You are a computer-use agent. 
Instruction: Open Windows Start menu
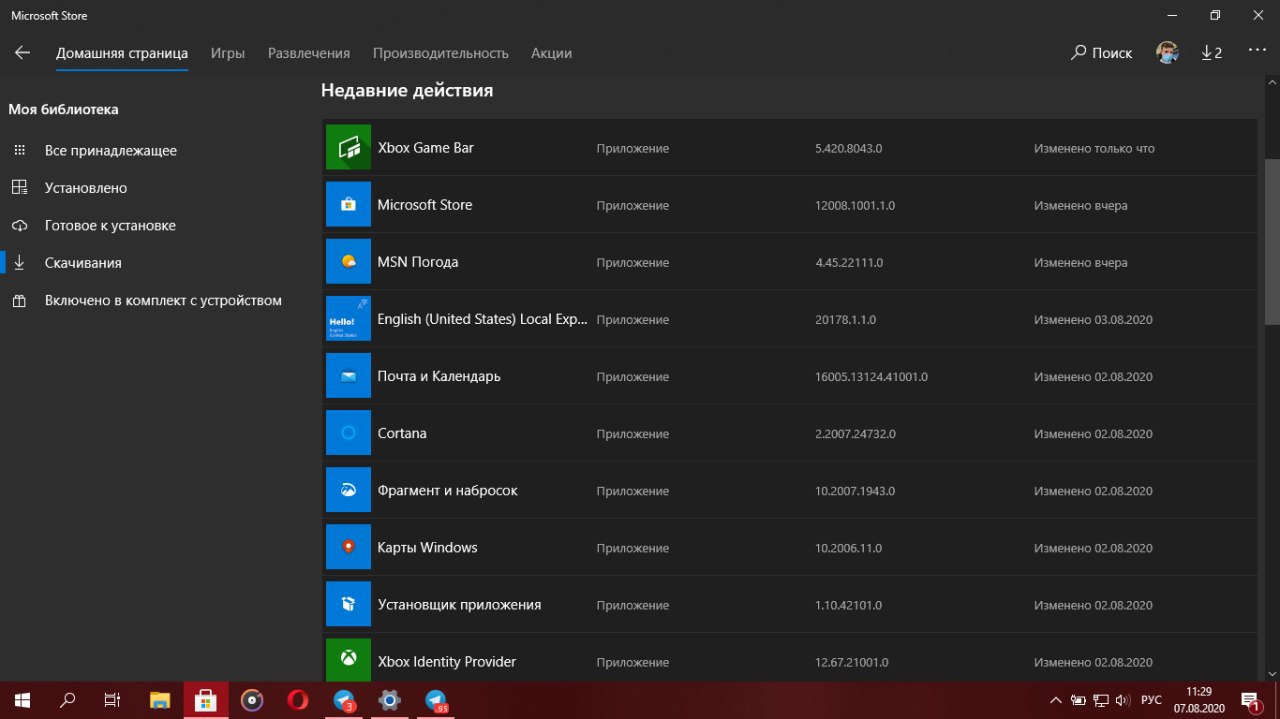tap(22, 700)
